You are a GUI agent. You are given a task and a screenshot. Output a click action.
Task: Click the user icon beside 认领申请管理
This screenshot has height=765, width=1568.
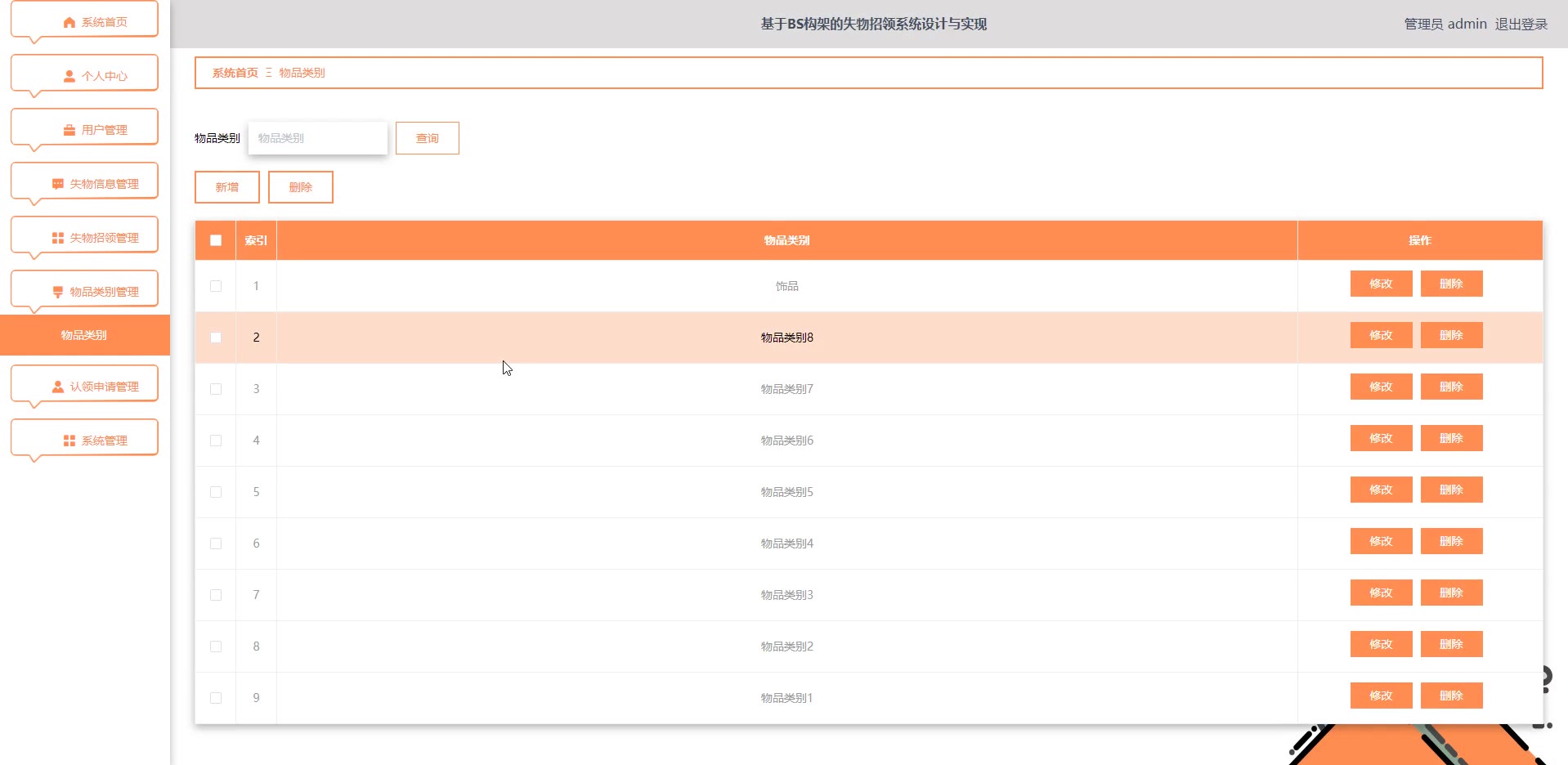[x=58, y=387]
